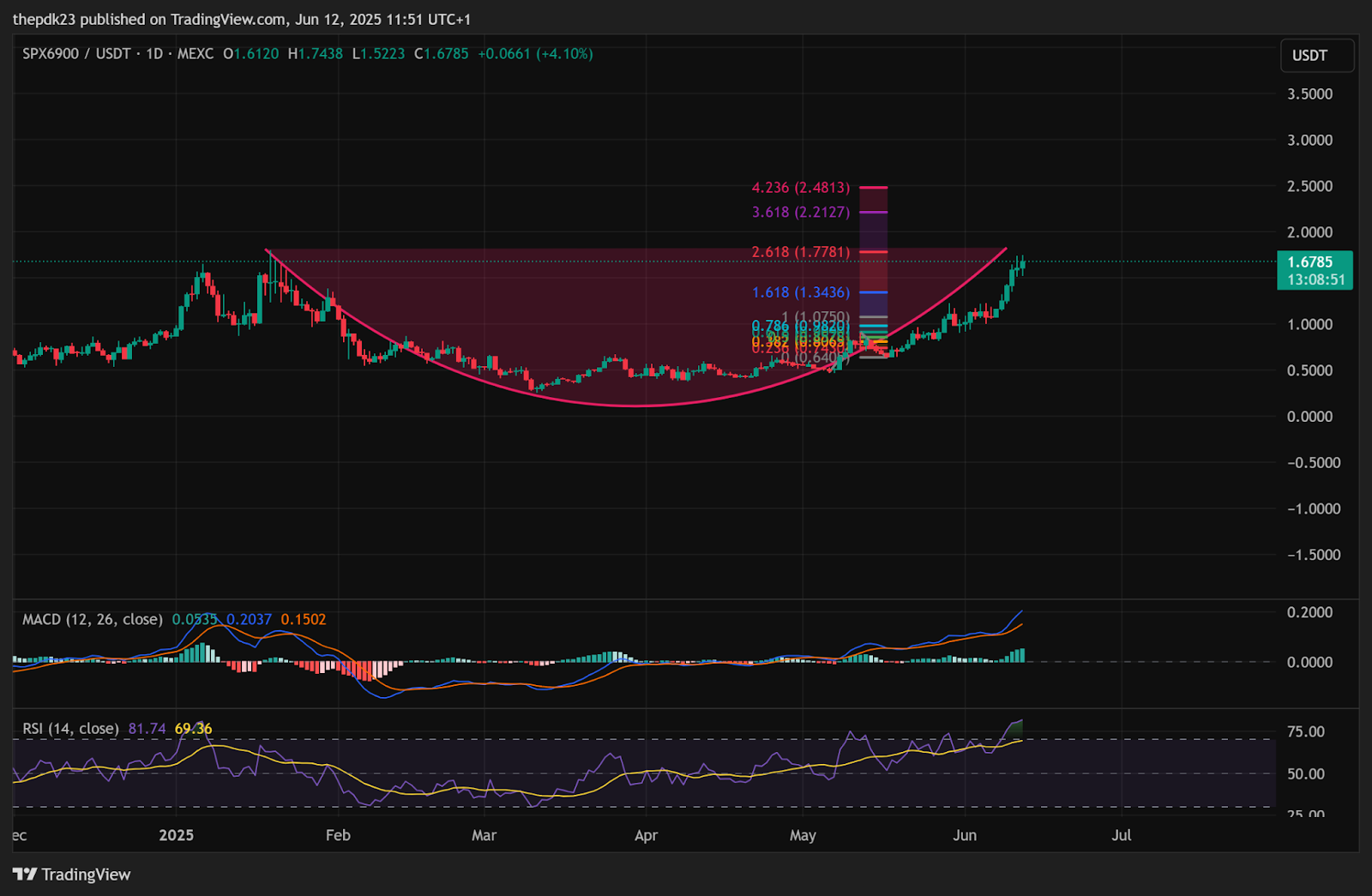
Task: Click the Mar date axis label
Action: 484,835
